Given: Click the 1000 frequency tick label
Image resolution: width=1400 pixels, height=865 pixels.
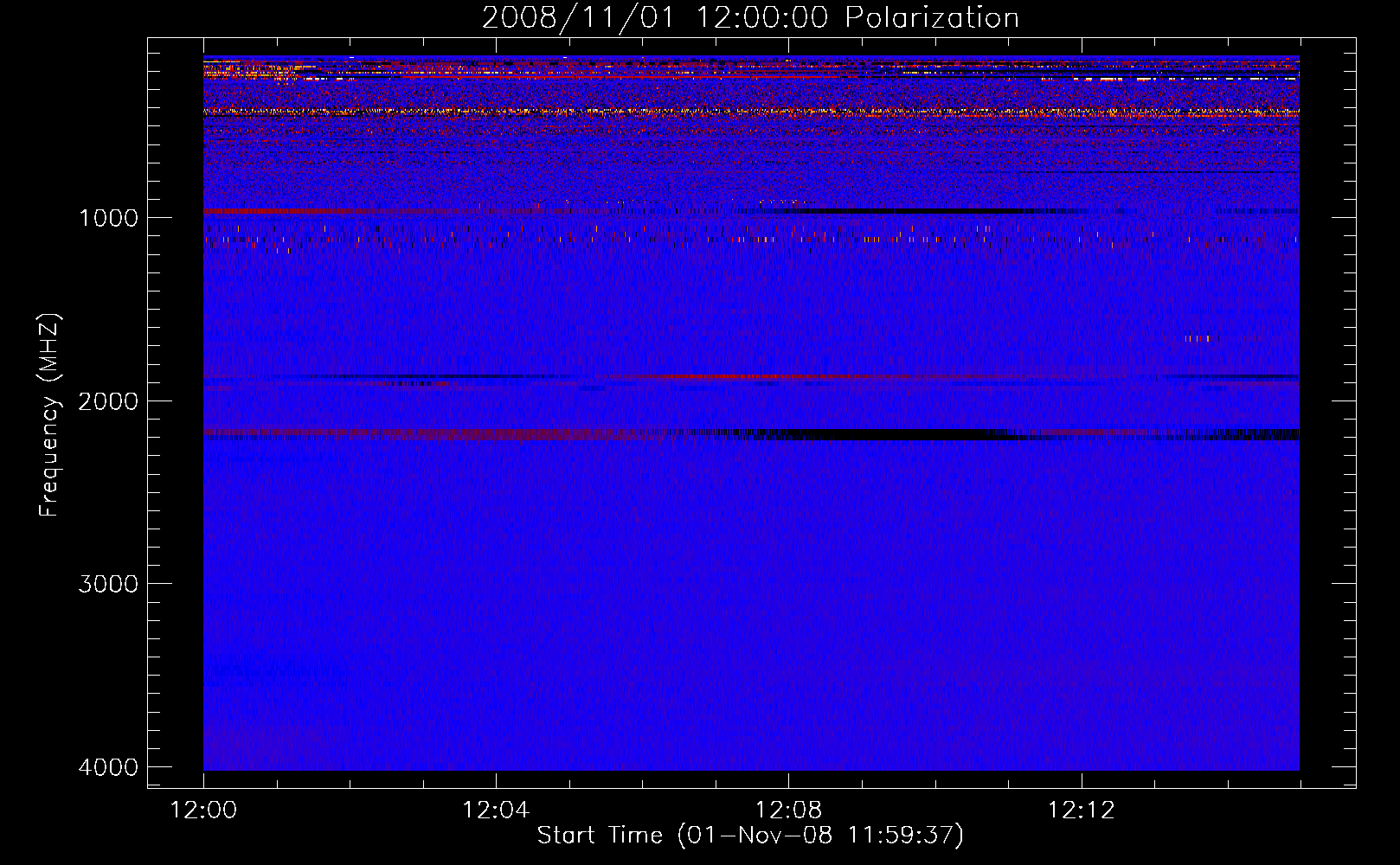Looking at the screenshot, I should point(108,217).
